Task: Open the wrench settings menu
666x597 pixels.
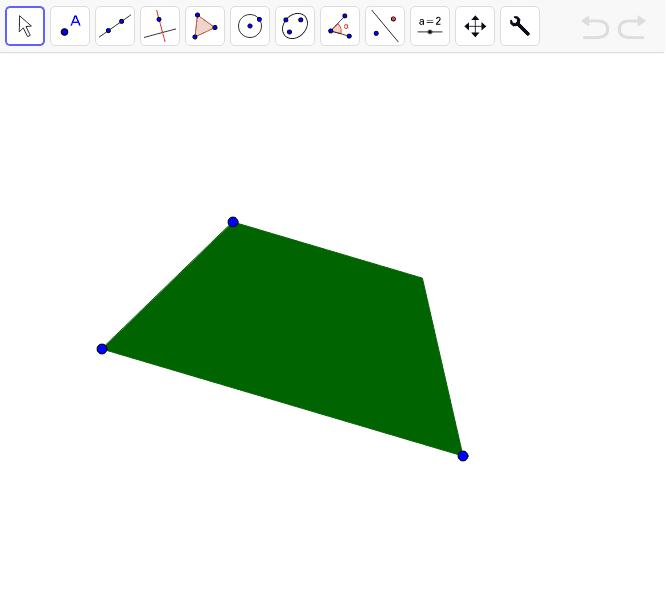Action: [x=520, y=26]
